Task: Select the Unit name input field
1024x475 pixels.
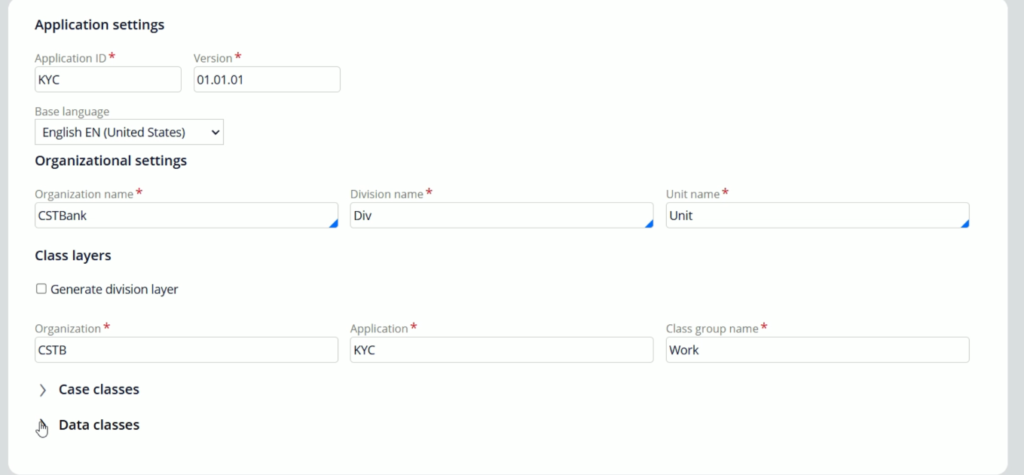Action: (x=818, y=215)
